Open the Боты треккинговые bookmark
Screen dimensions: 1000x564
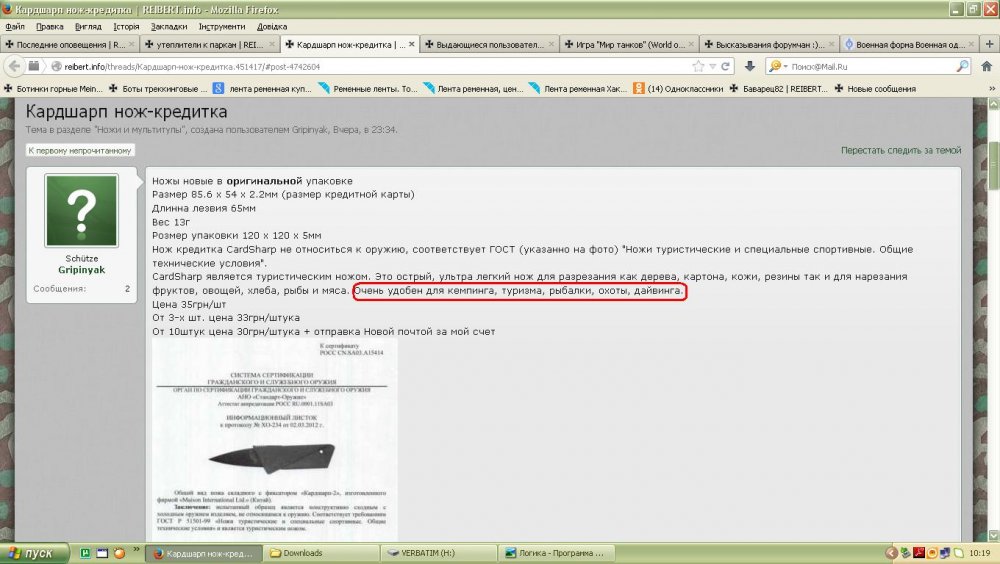point(158,89)
